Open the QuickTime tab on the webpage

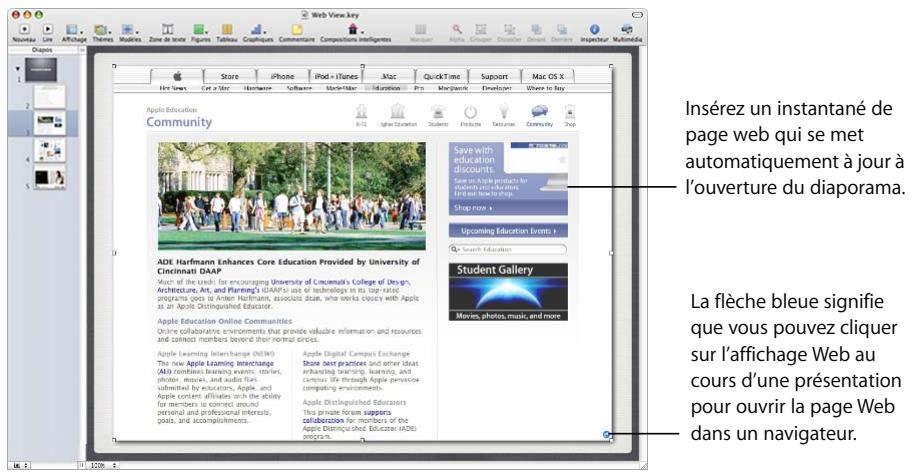441,76
